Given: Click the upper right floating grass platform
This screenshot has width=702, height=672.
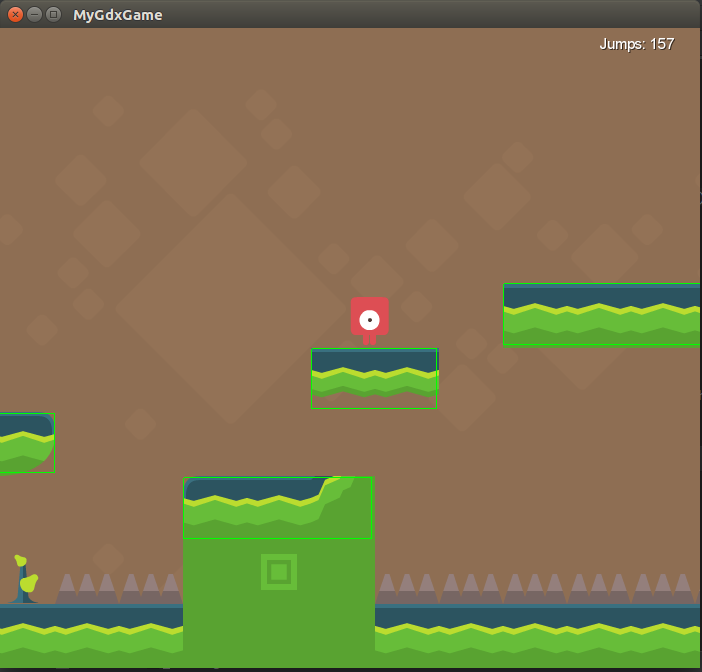Looking at the screenshot, I should point(602,314).
